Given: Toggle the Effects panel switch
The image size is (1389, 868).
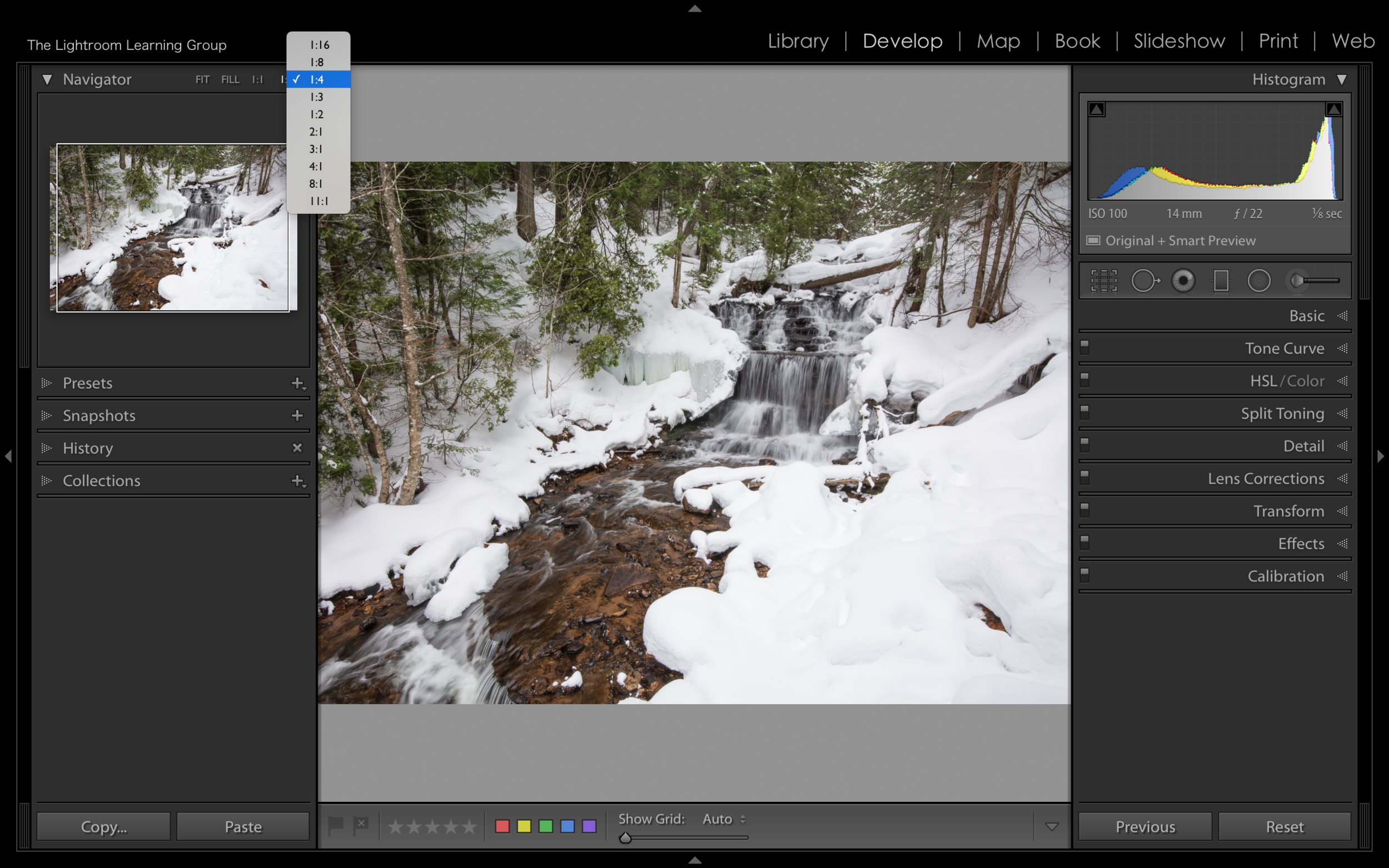Looking at the screenshot, I should pos(1085,542).
